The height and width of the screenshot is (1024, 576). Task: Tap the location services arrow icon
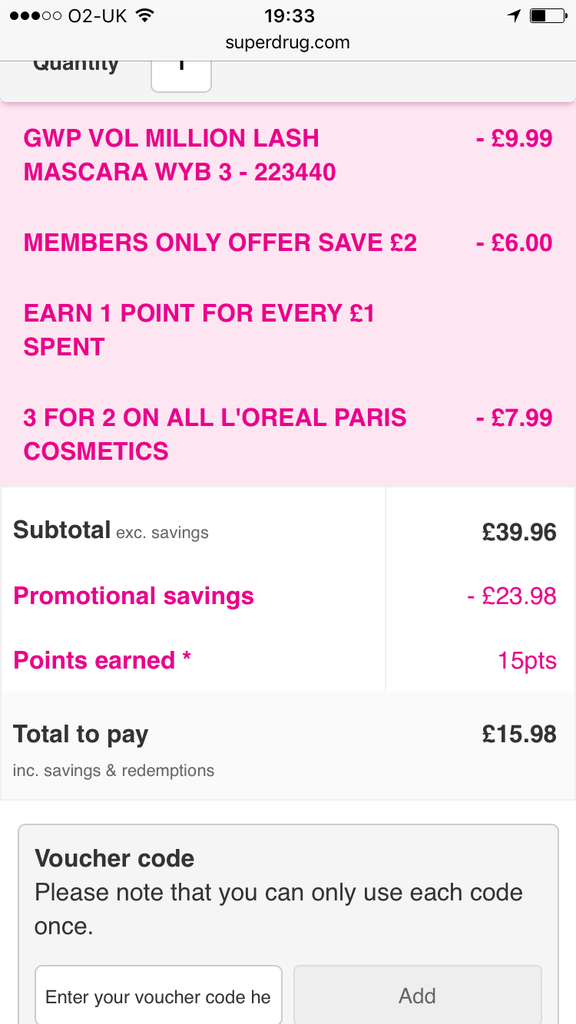coord(515,16)
